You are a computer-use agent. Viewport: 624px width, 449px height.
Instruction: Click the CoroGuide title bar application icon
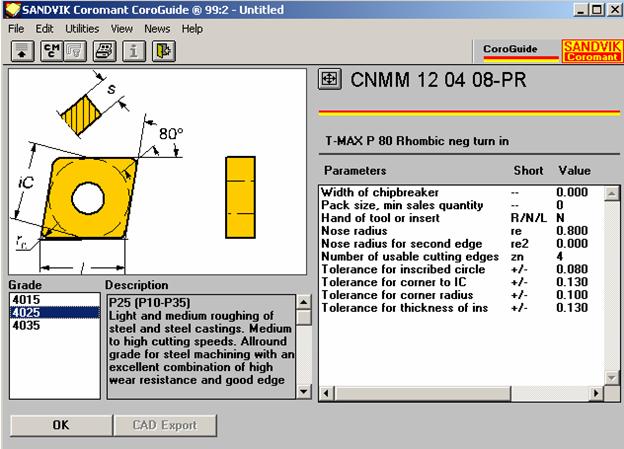click(x=12, y=10)
